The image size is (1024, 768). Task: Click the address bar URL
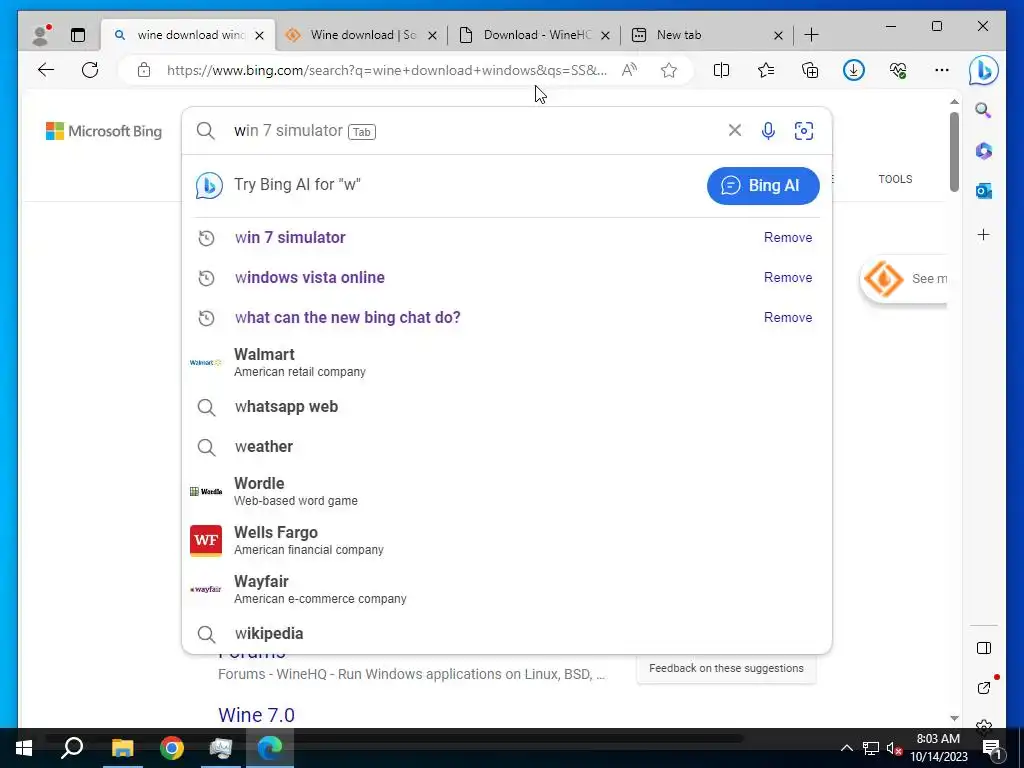coord(387,70)
